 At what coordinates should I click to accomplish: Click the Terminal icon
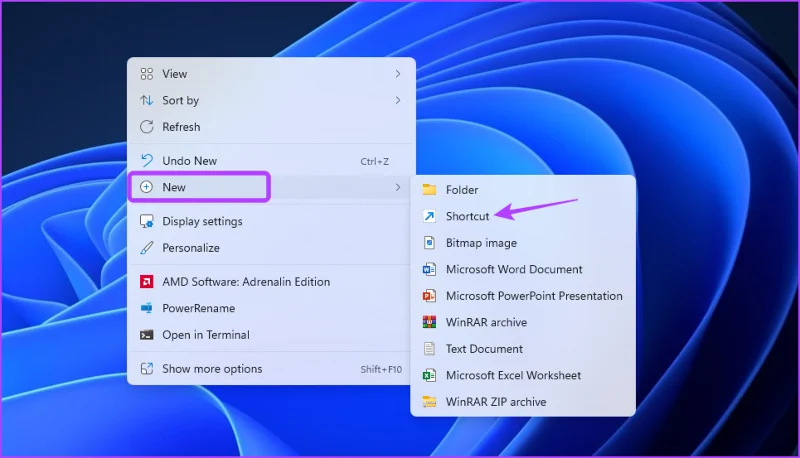pos(146,335)
